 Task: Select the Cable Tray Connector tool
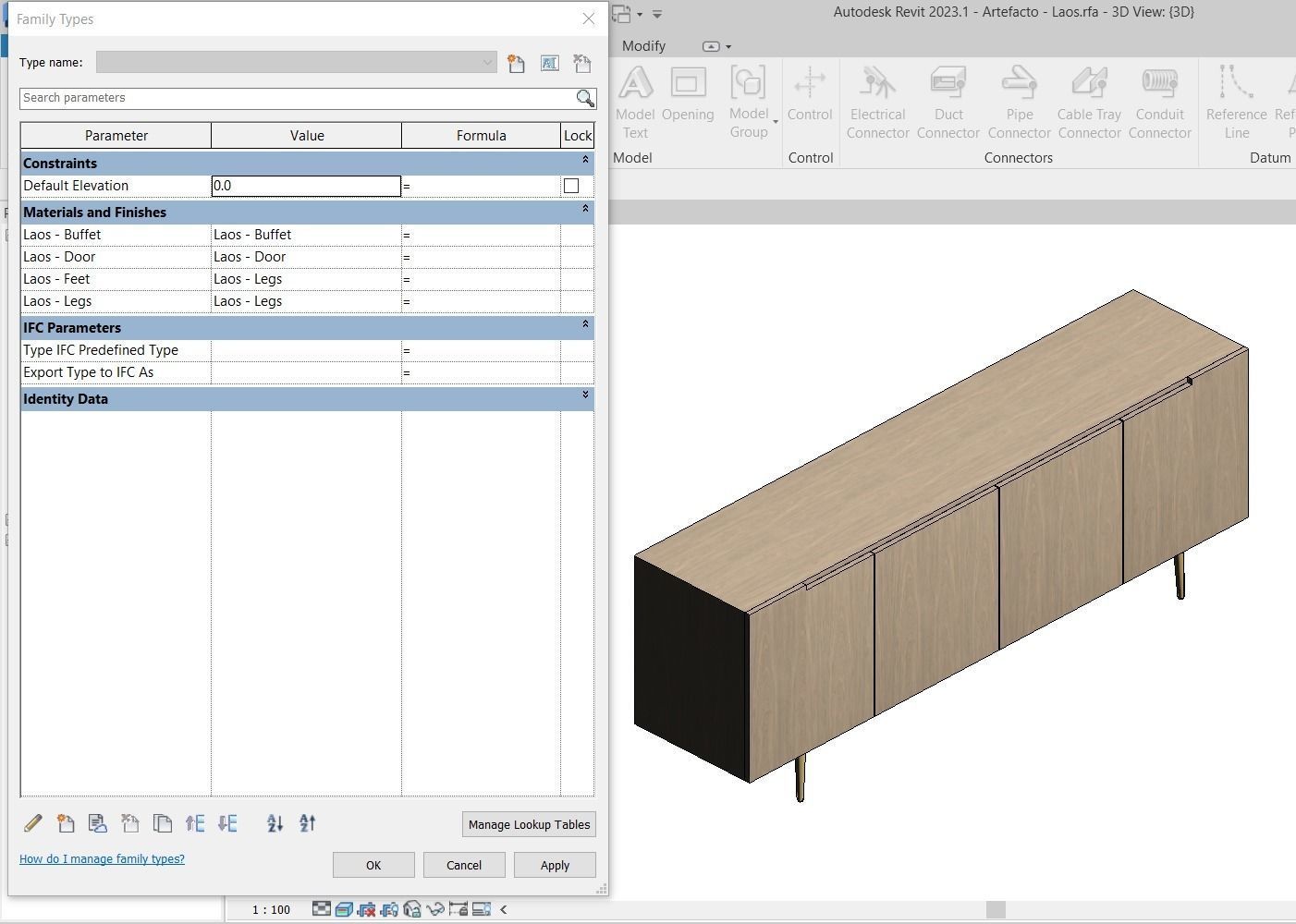click(1090, 103)
